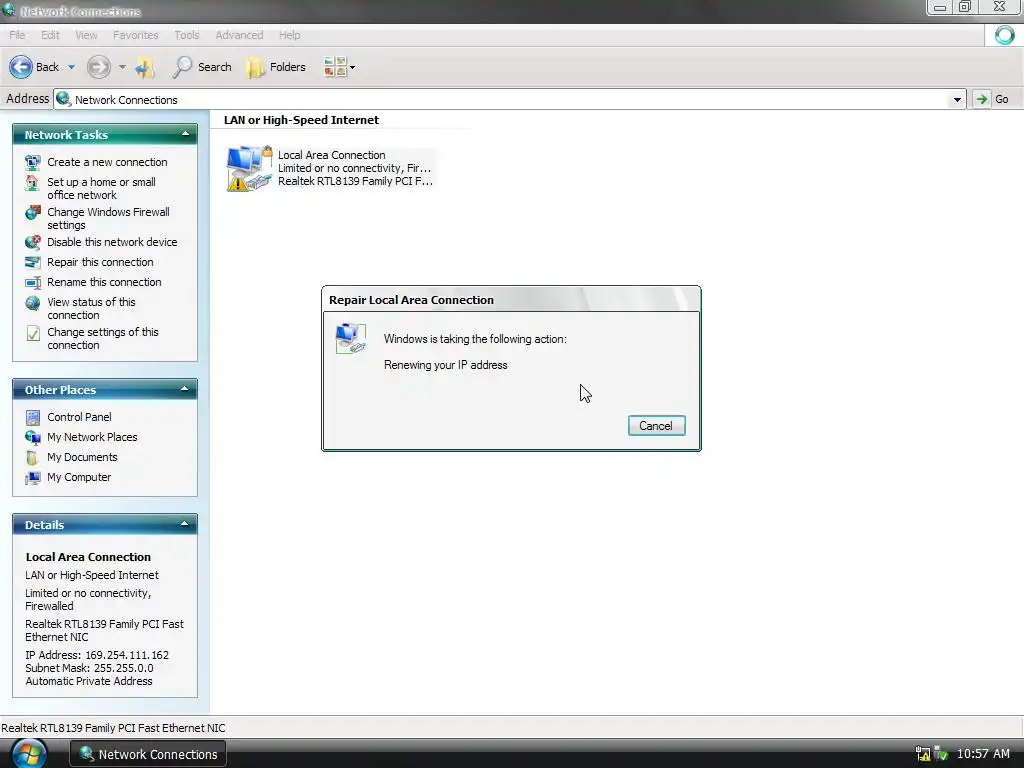Screen dimensions: 1024x768
Task: Open the Help menu
Action: tap(289, 35)
